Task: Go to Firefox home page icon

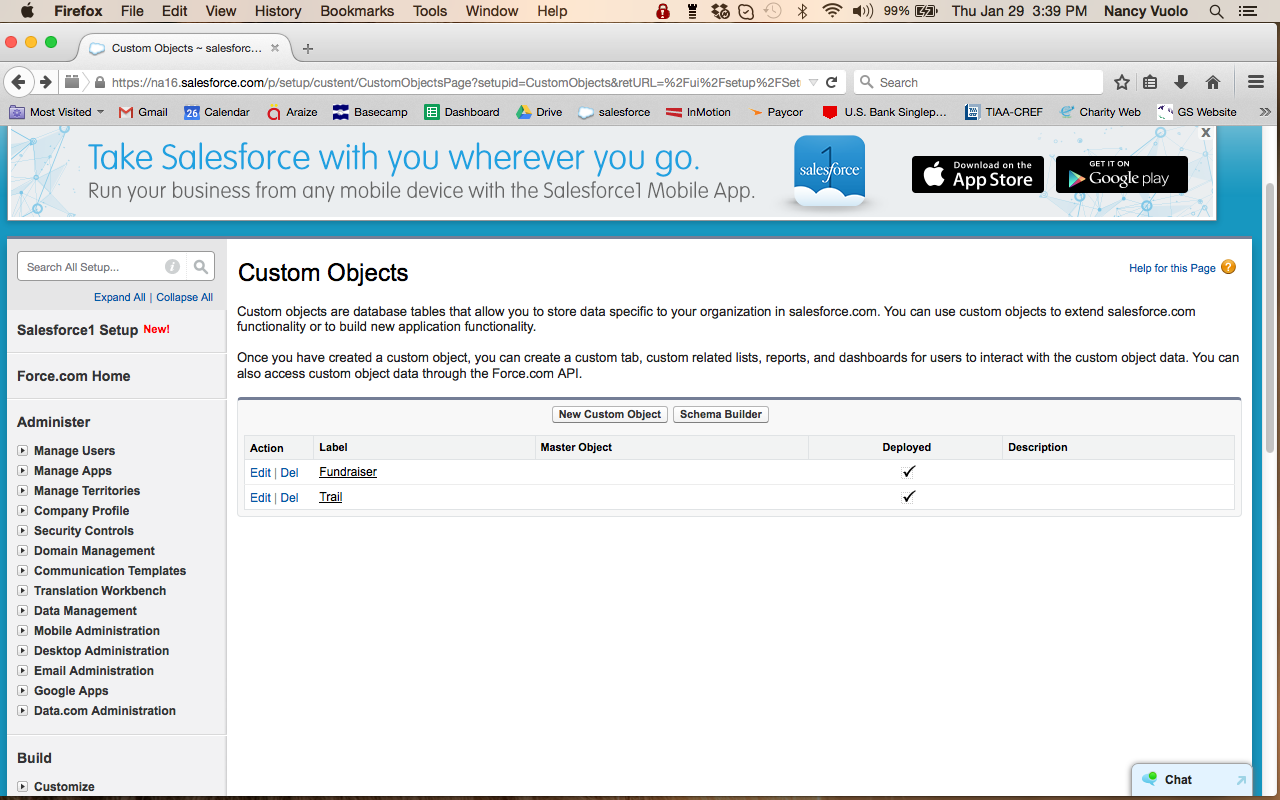Action: point(1213,82)
